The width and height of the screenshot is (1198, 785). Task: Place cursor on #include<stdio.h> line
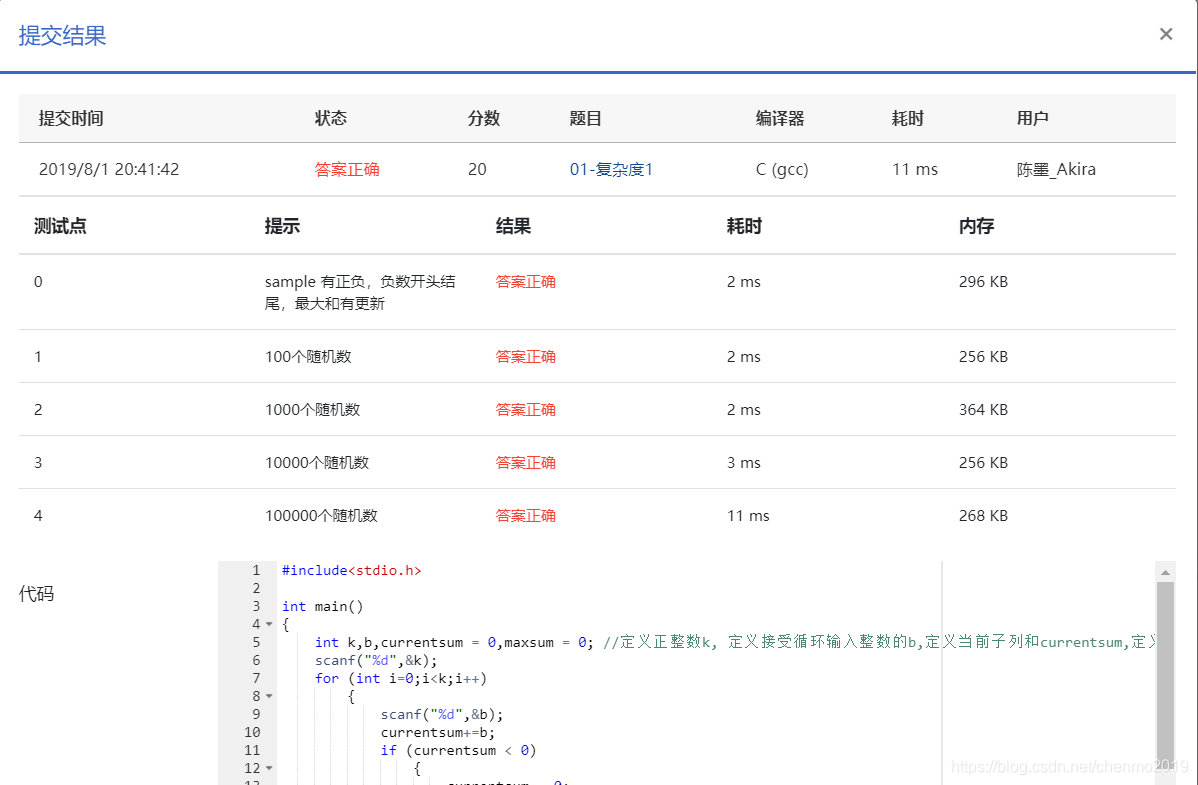tap(351, 570)
